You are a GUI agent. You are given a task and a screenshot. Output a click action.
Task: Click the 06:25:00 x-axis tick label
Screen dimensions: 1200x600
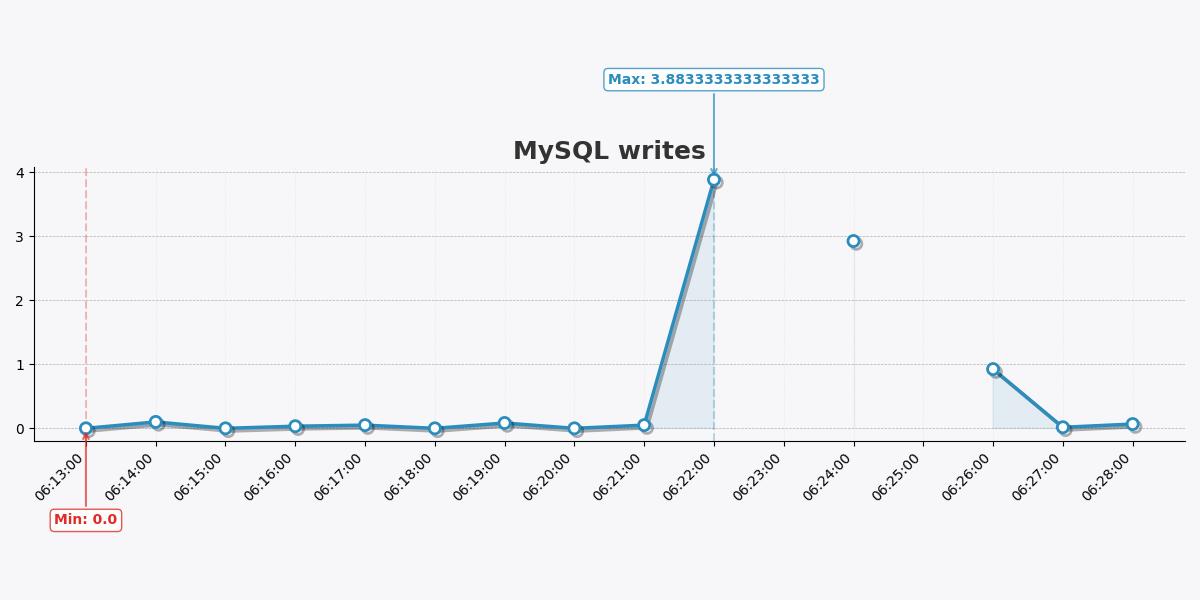[898, 476]
